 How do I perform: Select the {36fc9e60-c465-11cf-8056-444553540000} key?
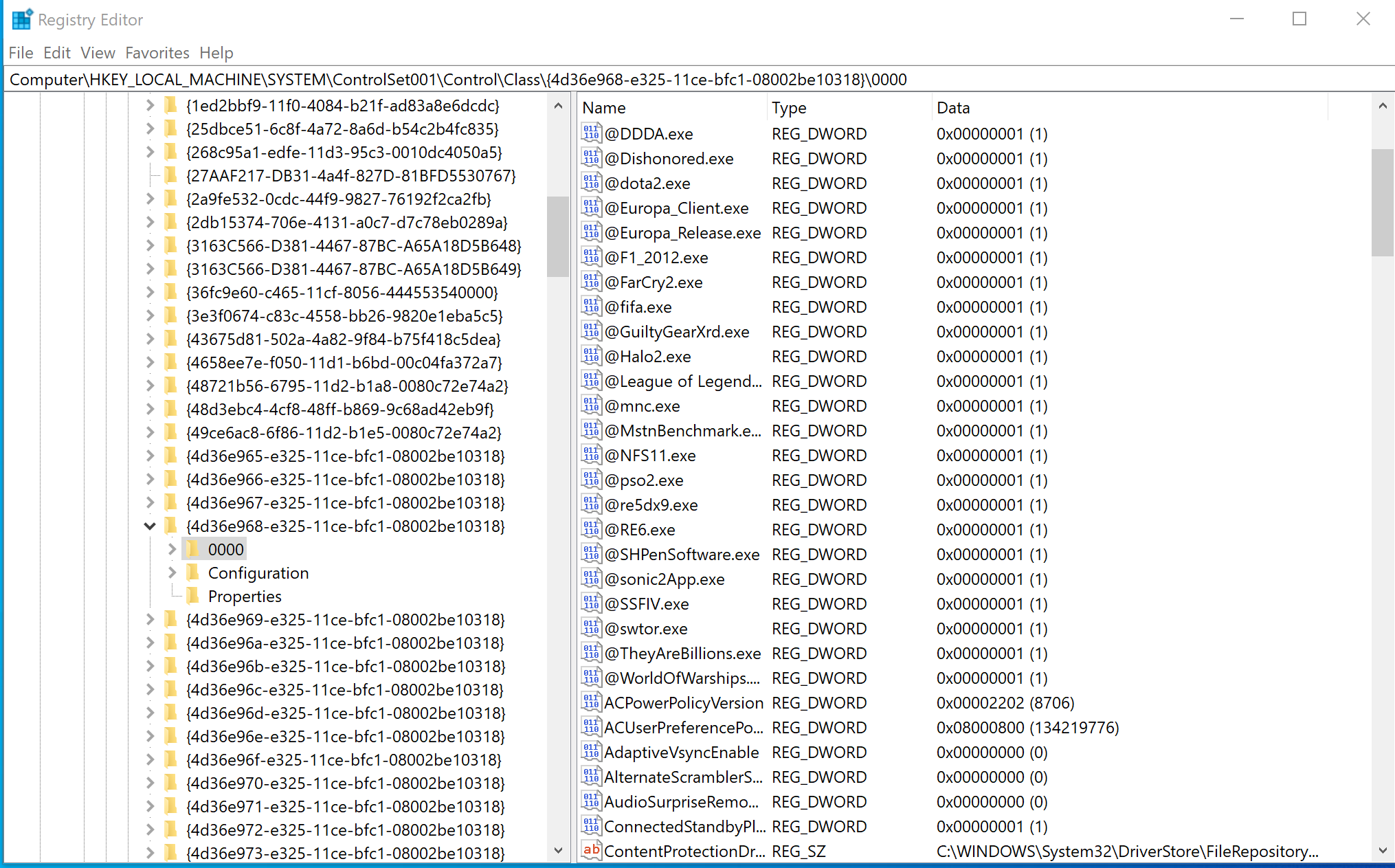pos(342,293)
